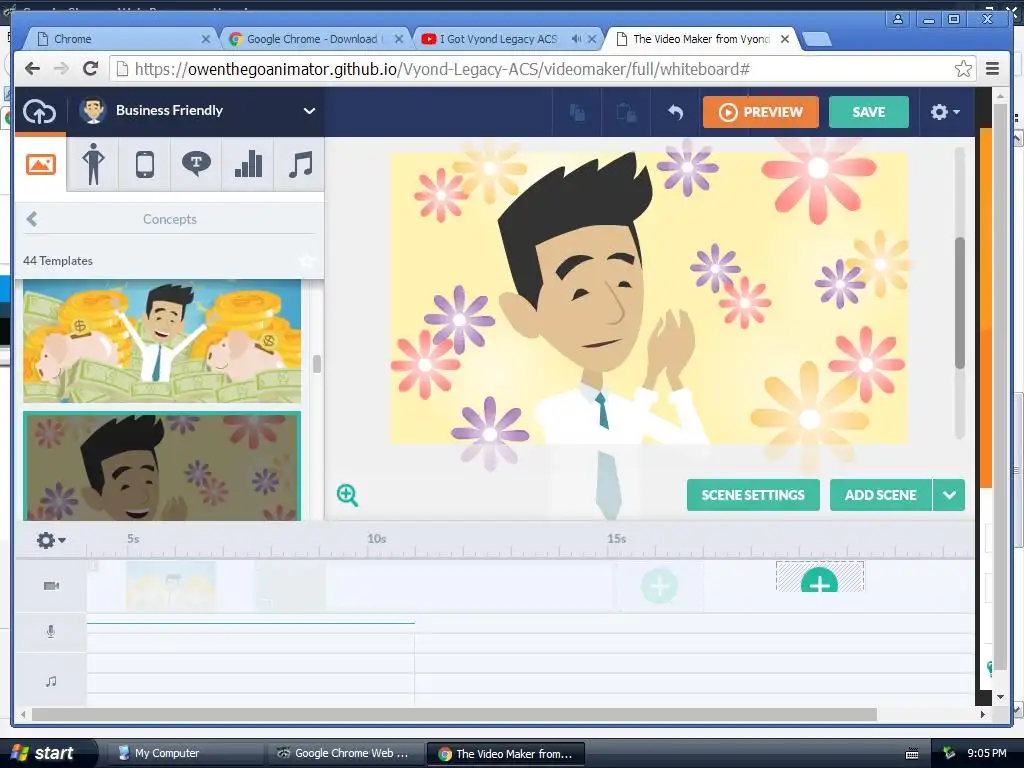
Task: Click the PREVIEW button
Action: (x=761, y=112)
